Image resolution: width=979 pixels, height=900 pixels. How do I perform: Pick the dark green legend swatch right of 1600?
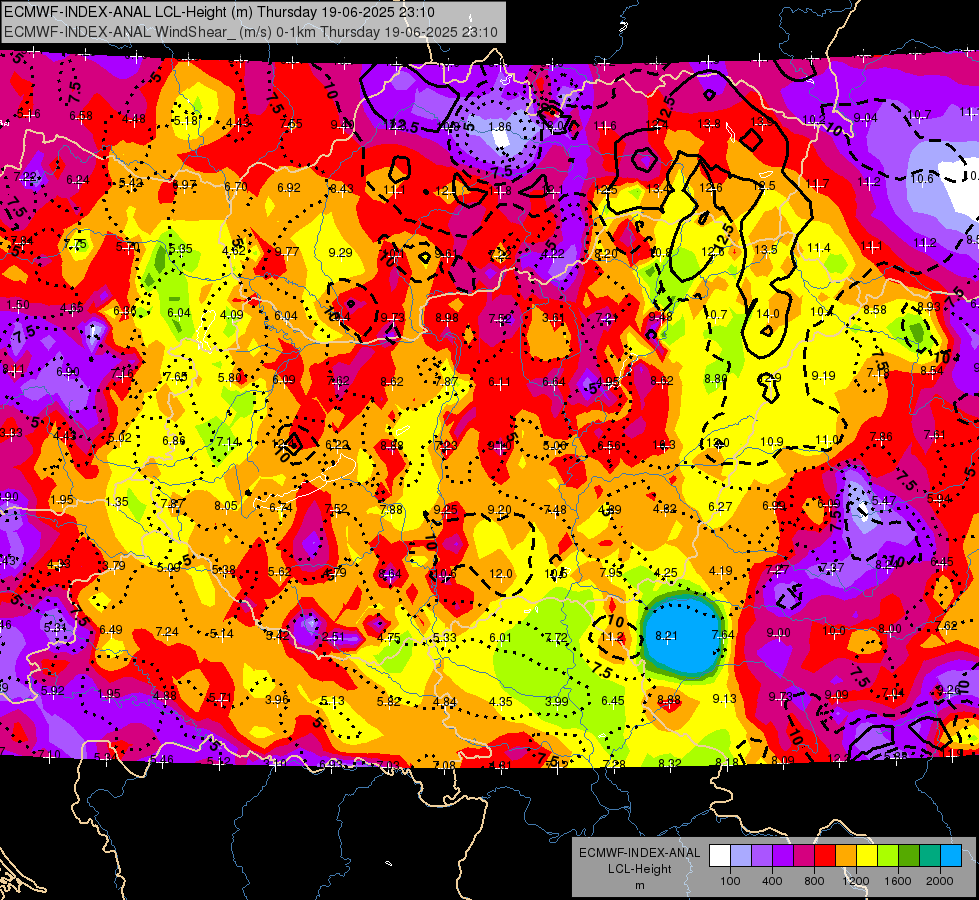point(909,855)
